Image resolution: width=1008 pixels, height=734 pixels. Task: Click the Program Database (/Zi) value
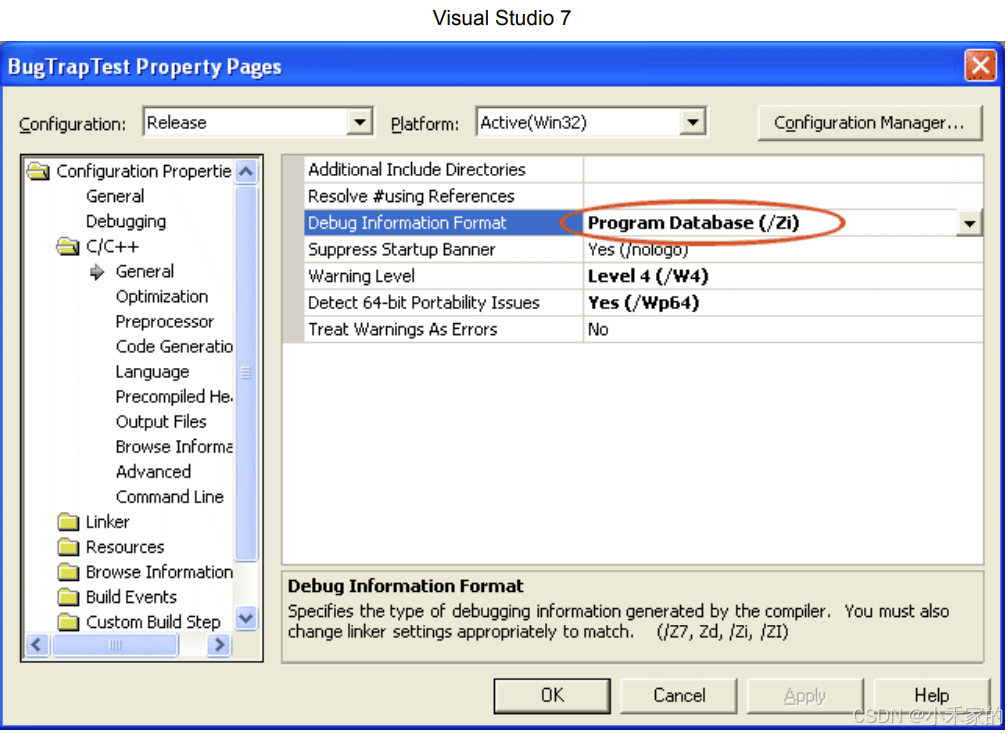click(x=694, y=223)
